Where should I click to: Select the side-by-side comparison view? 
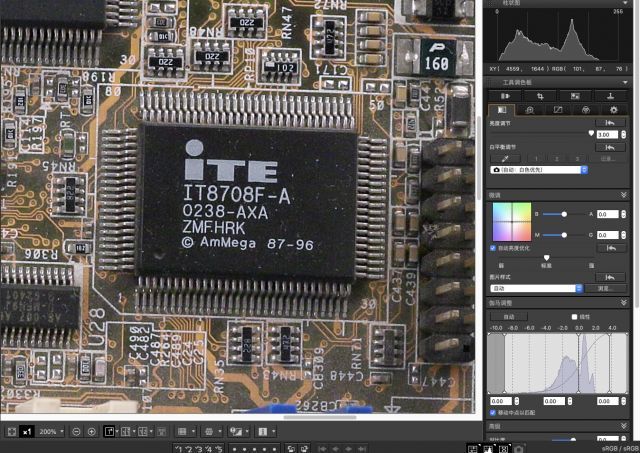click(126, 431)
